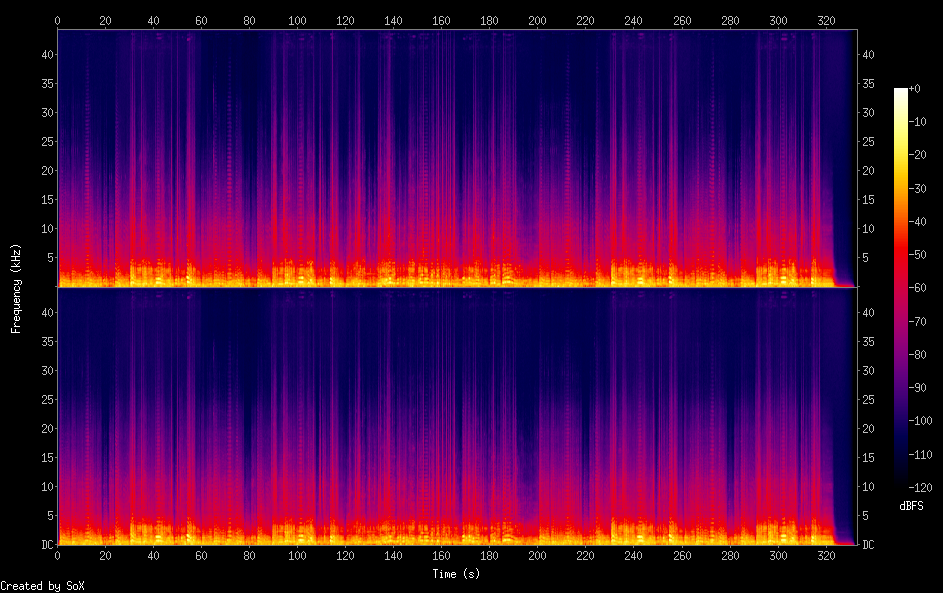Select the "-120" value on the color scale
943x593 pixels.
[921, 487]
